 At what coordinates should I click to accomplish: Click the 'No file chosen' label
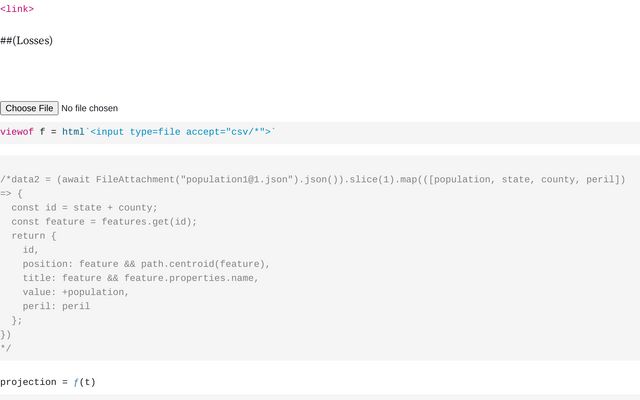89,108
